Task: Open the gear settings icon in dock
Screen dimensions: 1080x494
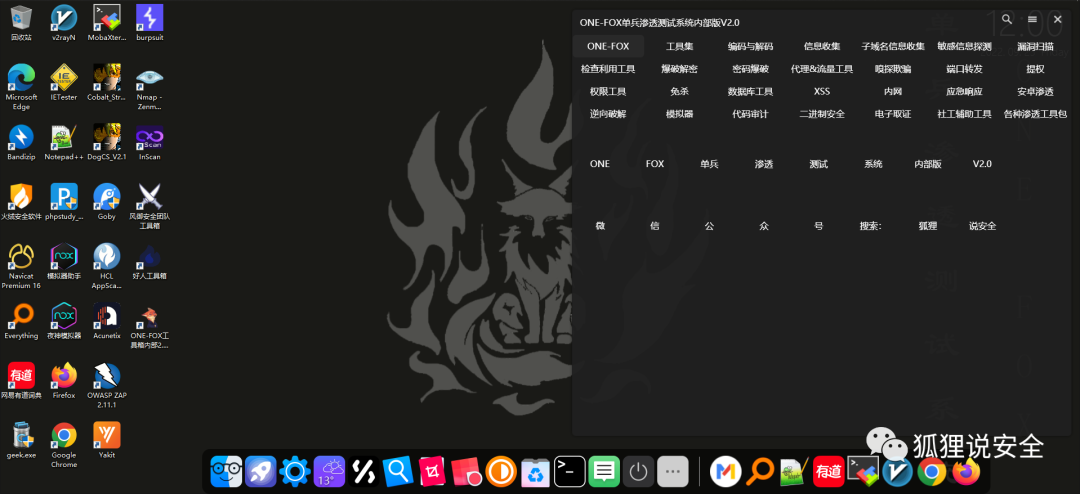Action: pos(295,471)
